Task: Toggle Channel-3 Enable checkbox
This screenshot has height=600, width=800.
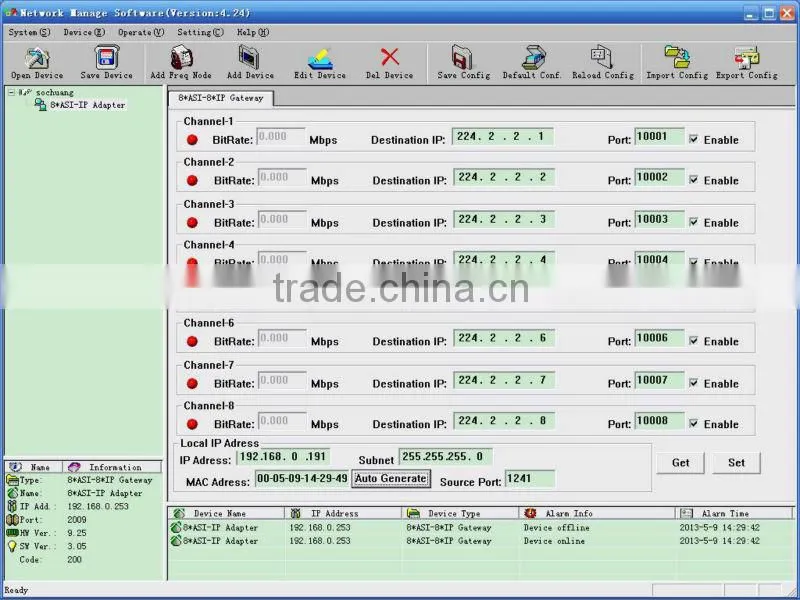Action: [693, 222]
